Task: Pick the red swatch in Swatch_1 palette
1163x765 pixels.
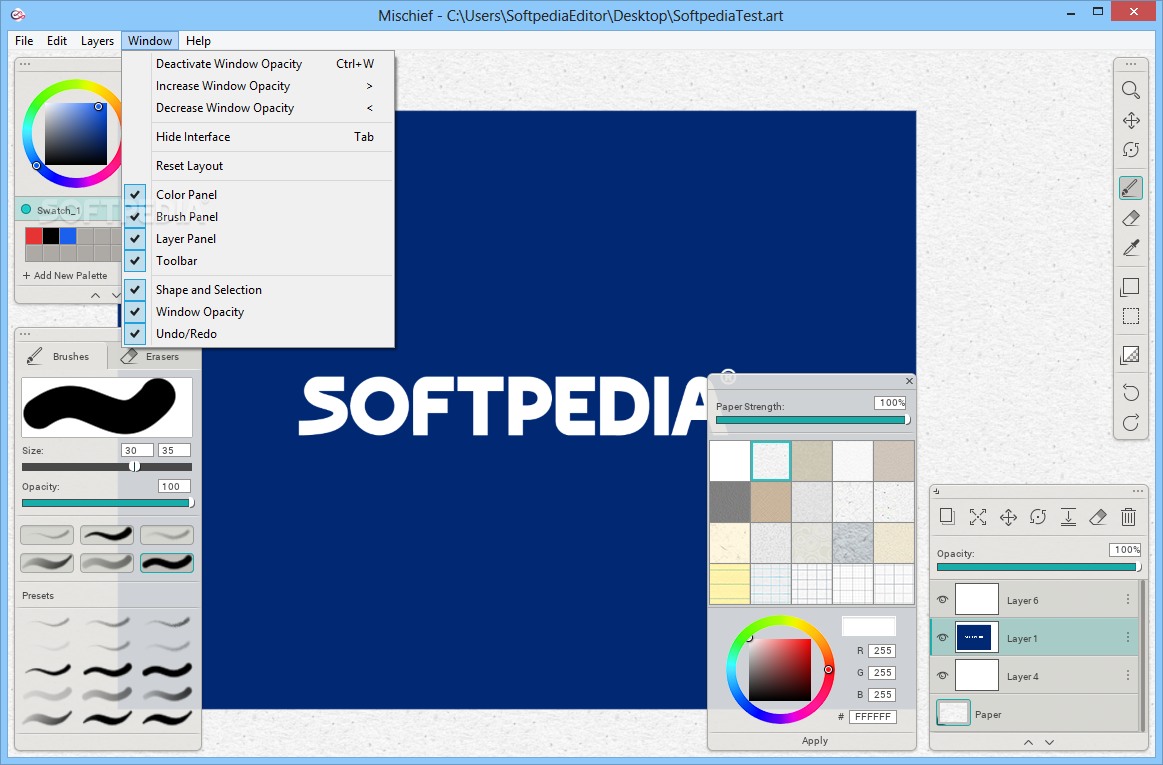Action: [33, 236]
